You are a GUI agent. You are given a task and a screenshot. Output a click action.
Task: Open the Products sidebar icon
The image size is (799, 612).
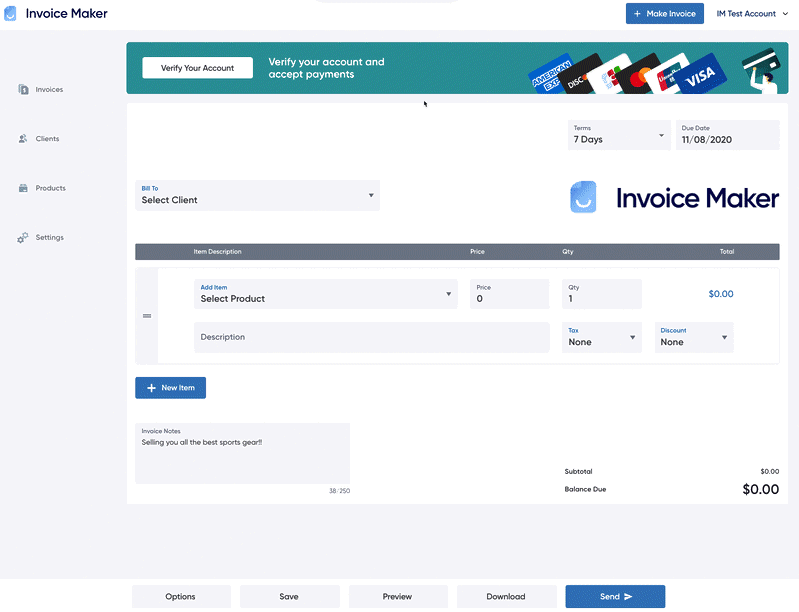23,188
